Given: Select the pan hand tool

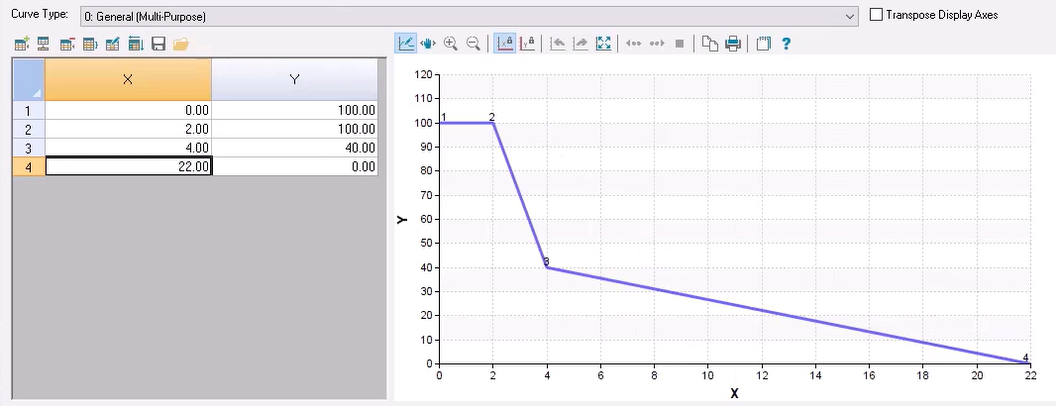Looking at the screenshot, I should pos(428,44).
